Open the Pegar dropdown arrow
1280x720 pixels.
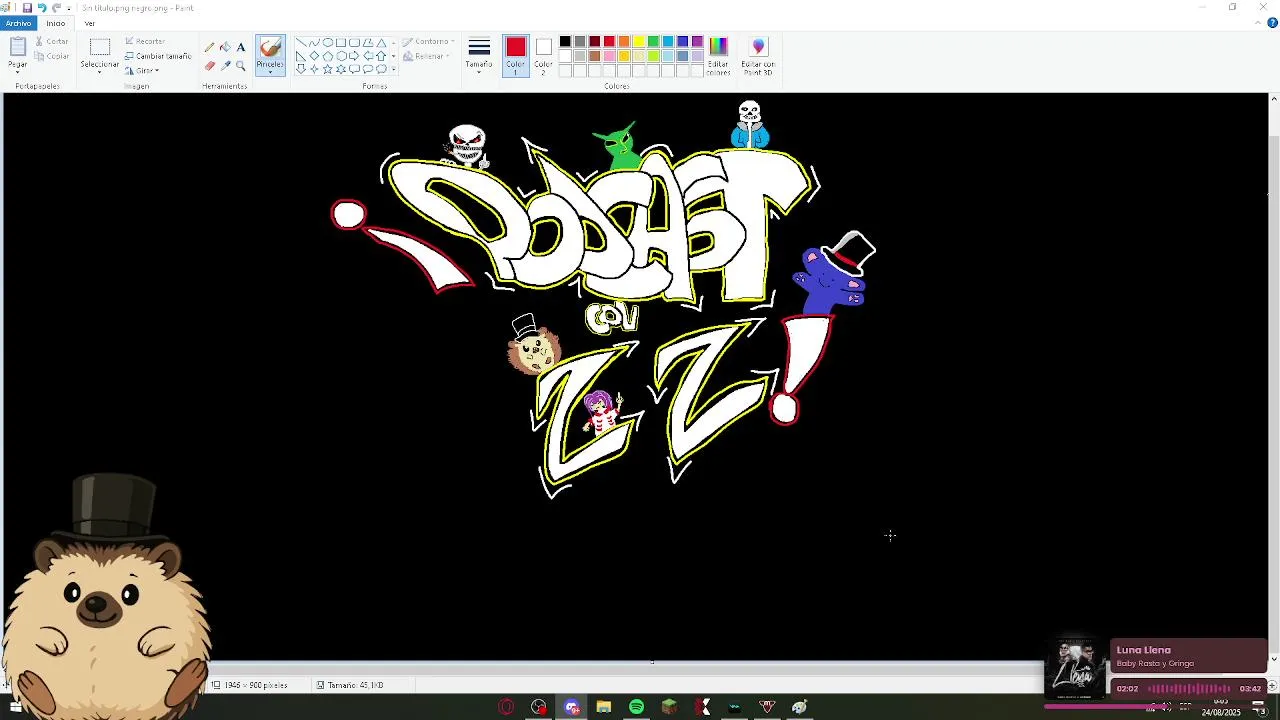(18, 72)
